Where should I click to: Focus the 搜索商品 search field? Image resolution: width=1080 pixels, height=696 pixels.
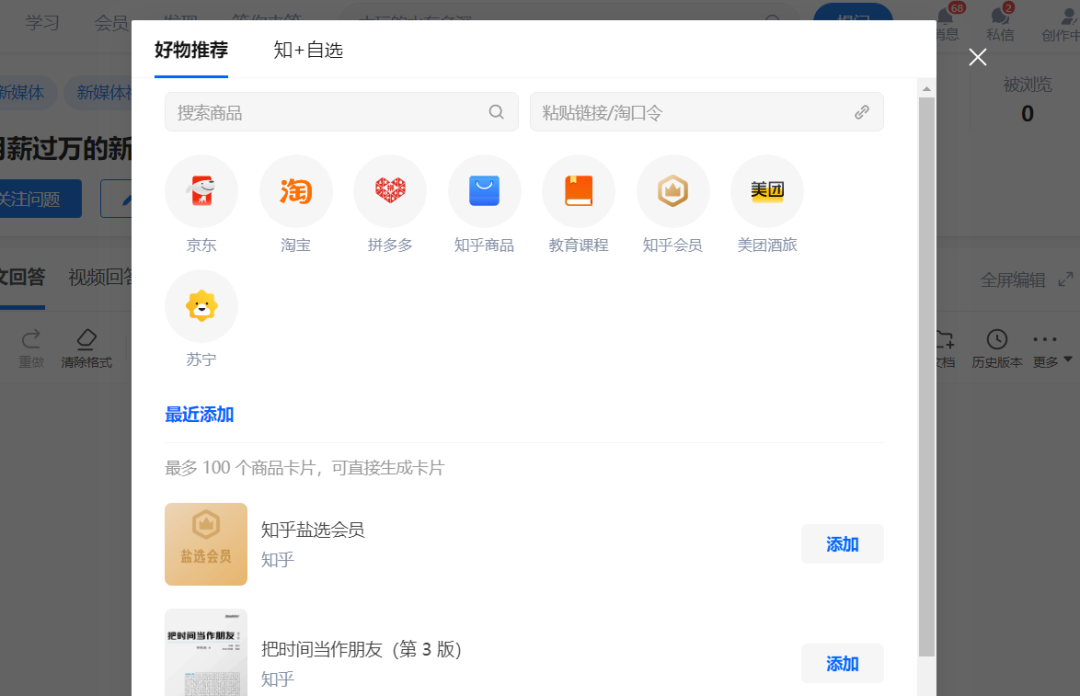(342, 112)
